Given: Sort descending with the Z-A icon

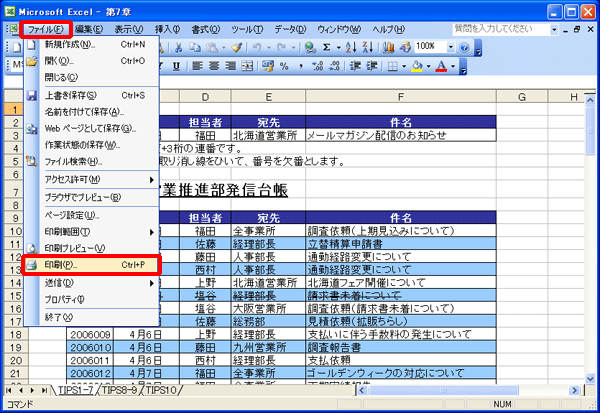Looking at the screenshot, I should [367, 47].
